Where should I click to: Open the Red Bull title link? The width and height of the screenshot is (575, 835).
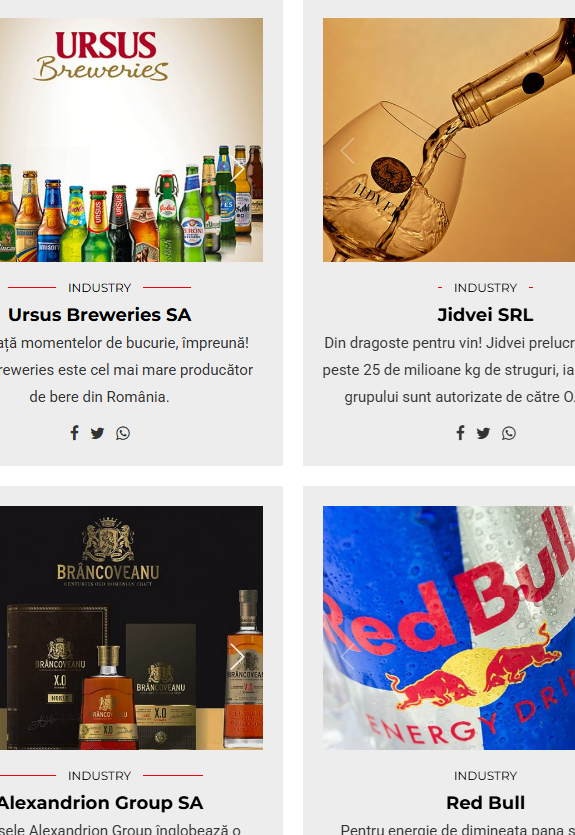tap(485, 803)
